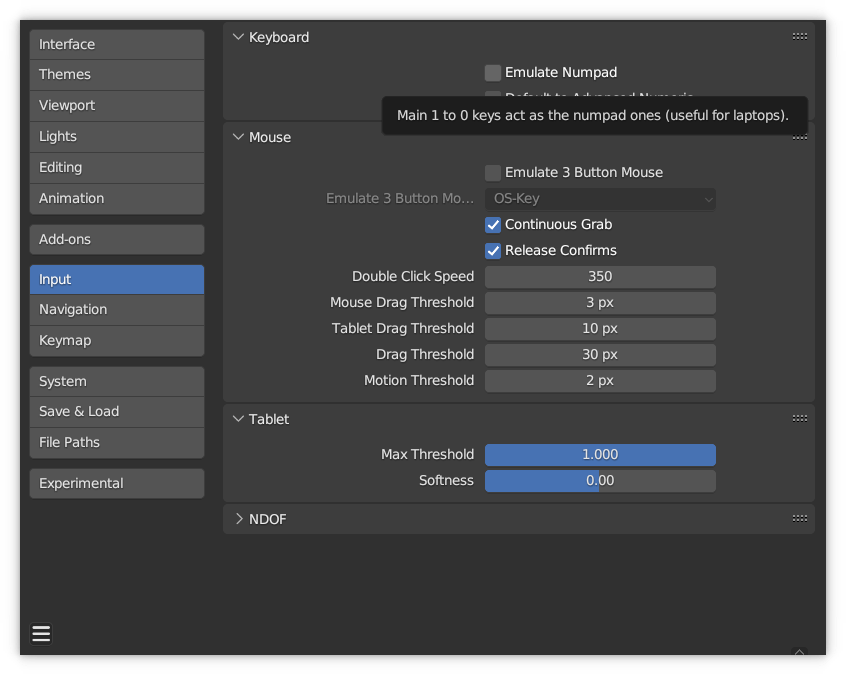Click the small chevron arrow at bottom right
Image resolution: width=846 pixels, height=675 pixels.
point(799,652)
